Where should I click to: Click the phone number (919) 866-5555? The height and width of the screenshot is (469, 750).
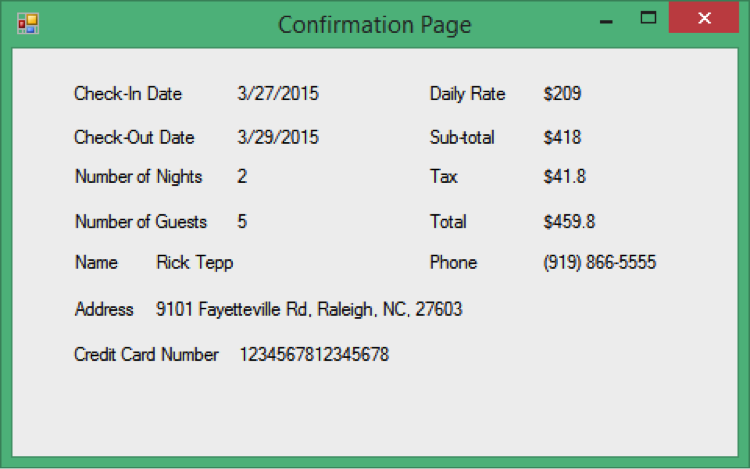point(600,263)
